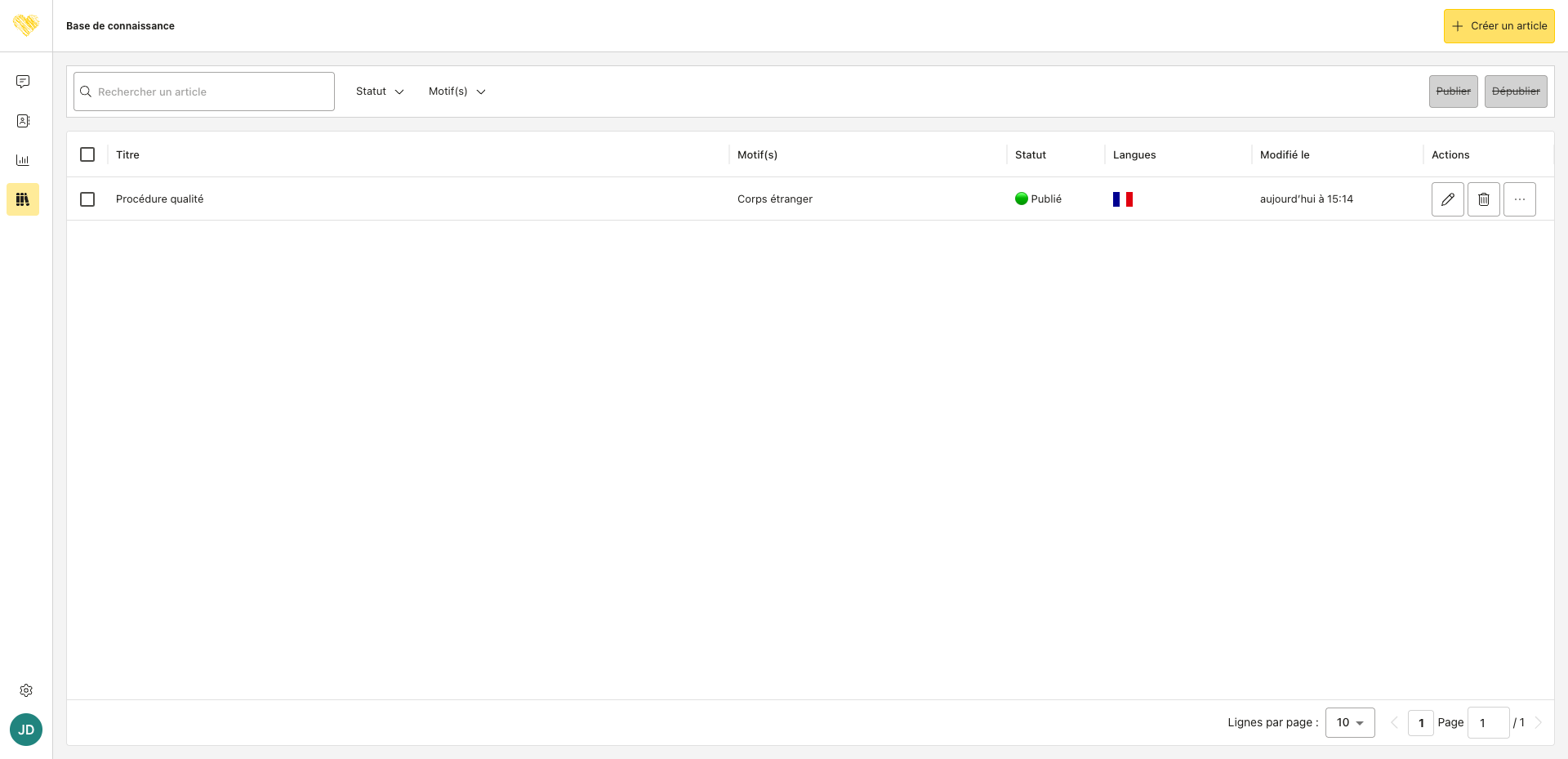Click the Actions column header
The width and height of the screenshot is (1568, 759).
(x=1450, y=154)
